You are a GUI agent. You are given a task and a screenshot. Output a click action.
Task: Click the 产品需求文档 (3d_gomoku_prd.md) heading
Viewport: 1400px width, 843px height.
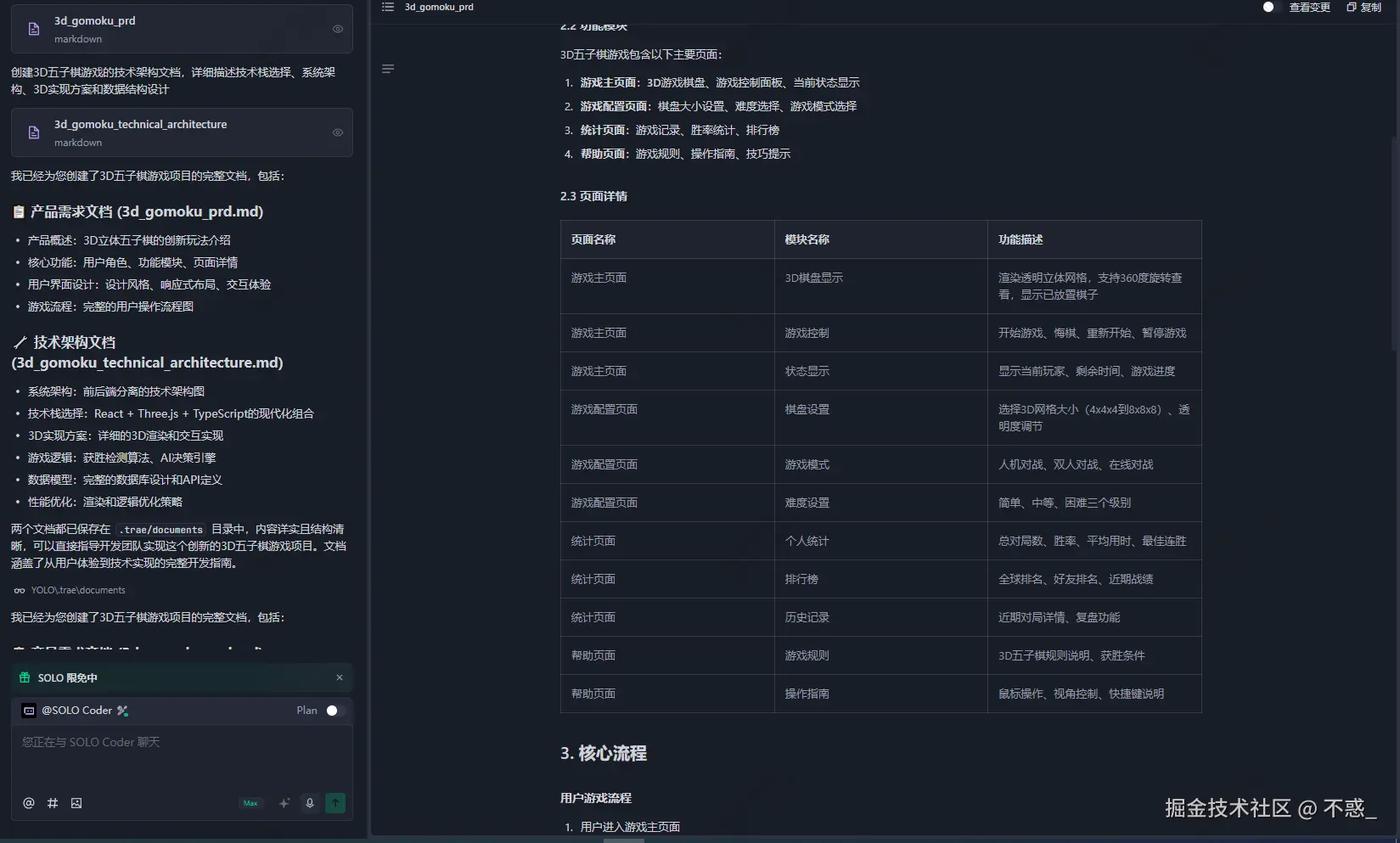coord(147,211)
